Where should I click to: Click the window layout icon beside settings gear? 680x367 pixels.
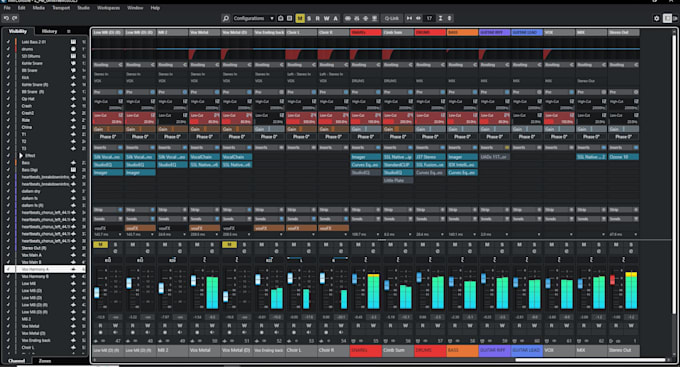coord(667,18)
